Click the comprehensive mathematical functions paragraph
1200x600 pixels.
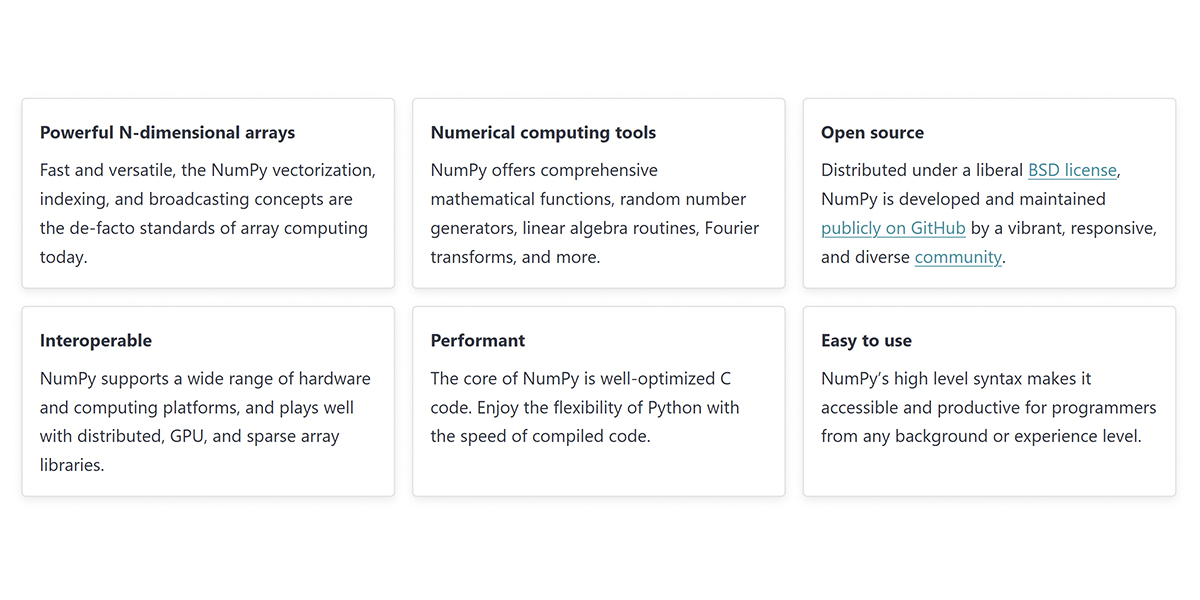(x=595, y=213)
